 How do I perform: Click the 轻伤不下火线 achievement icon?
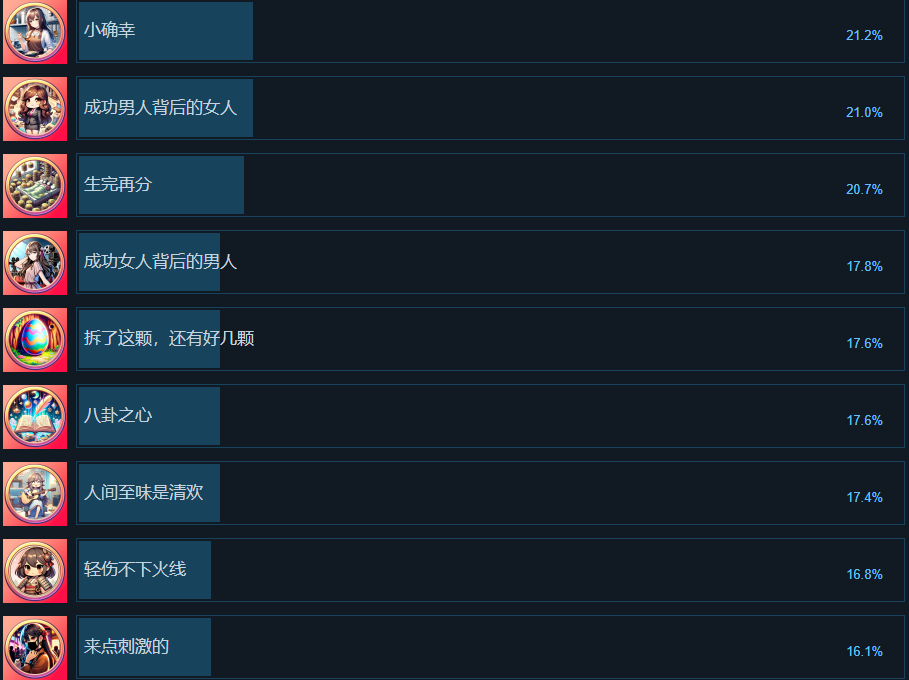pyautogui.click(x=35, y=570)
